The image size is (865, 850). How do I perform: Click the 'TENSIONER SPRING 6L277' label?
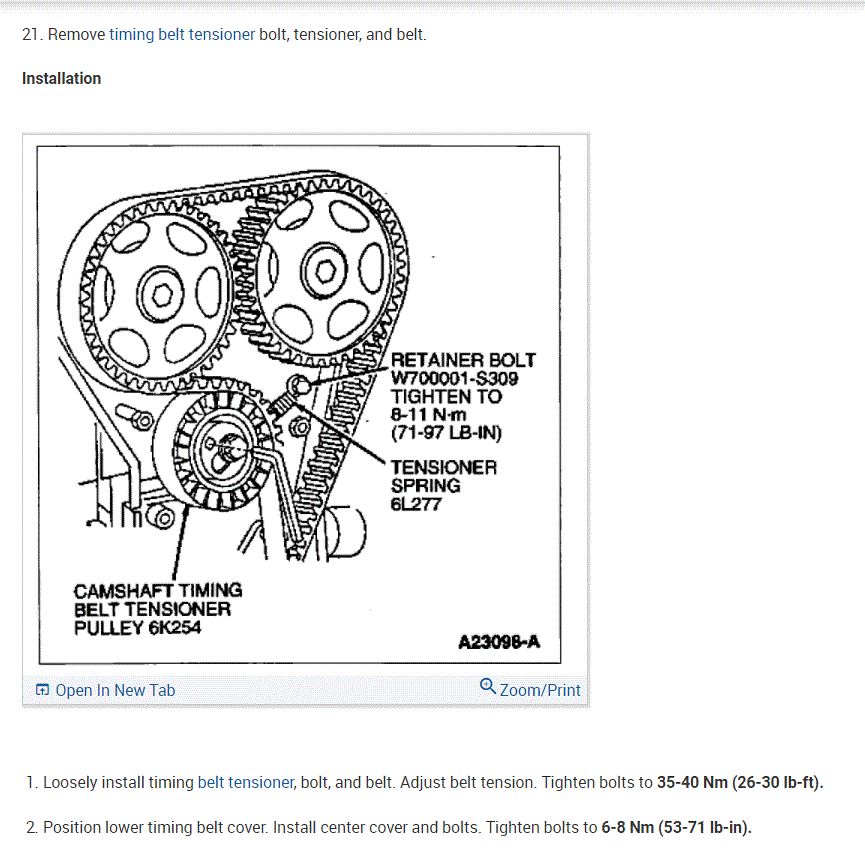[444, 485]
